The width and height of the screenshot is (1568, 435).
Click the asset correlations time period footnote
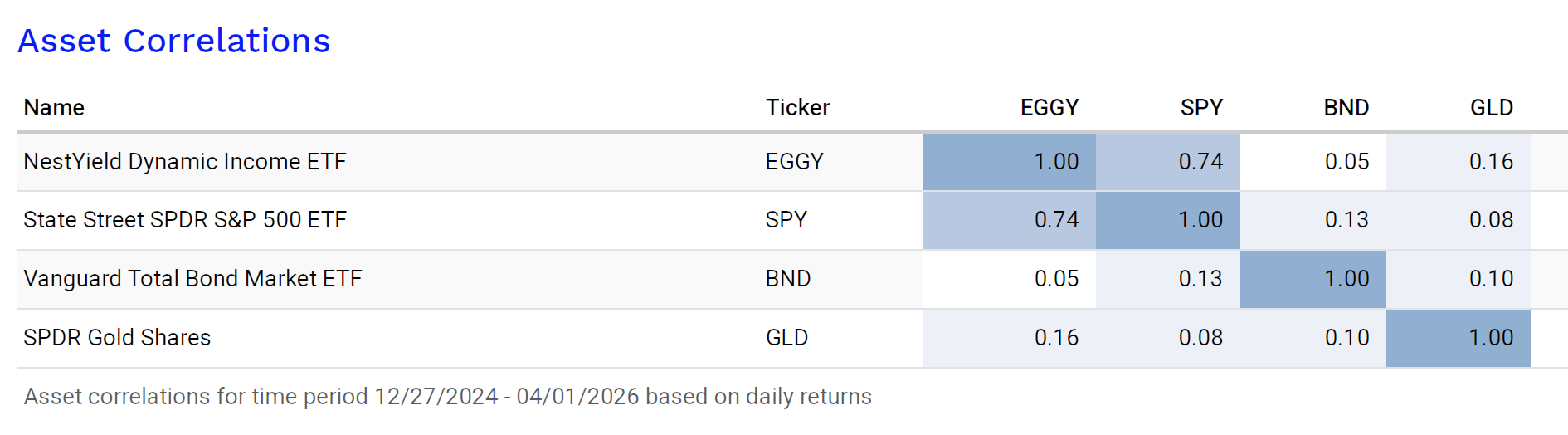447,396
